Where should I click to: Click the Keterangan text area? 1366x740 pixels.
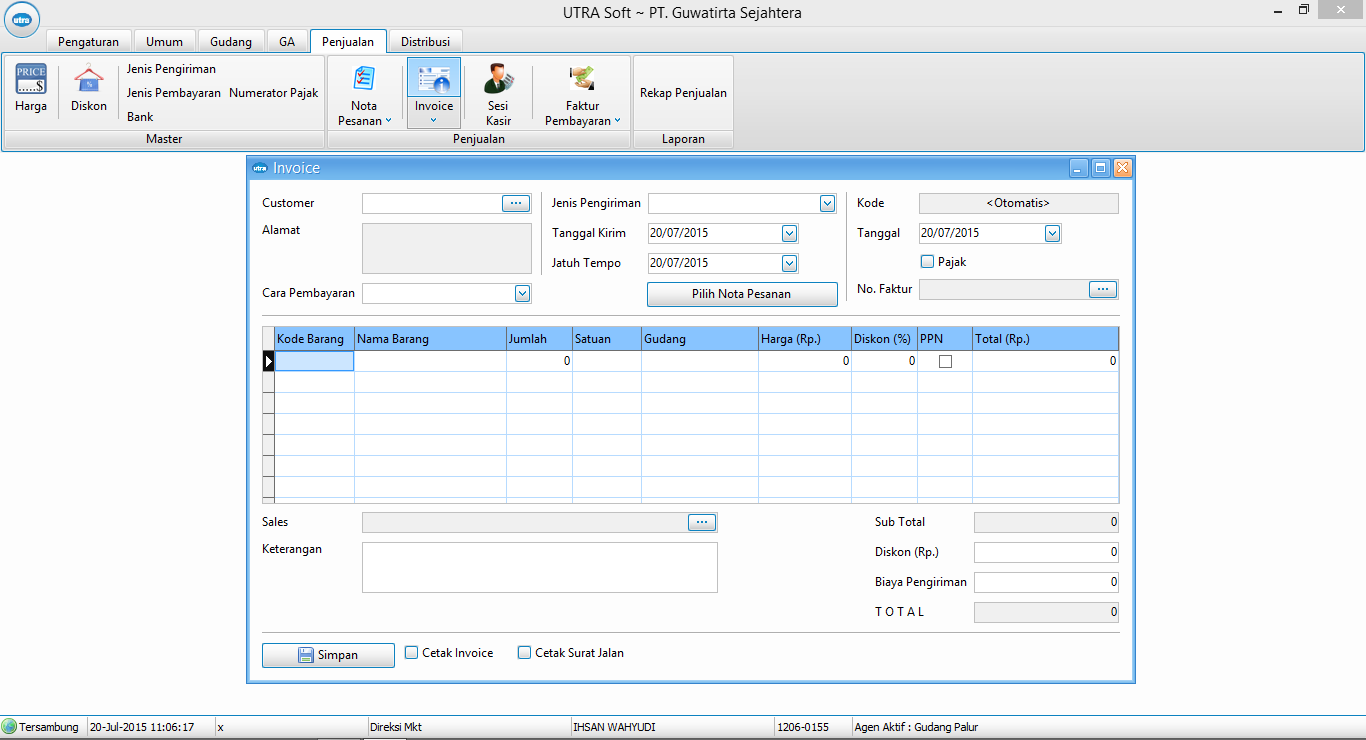539,567
